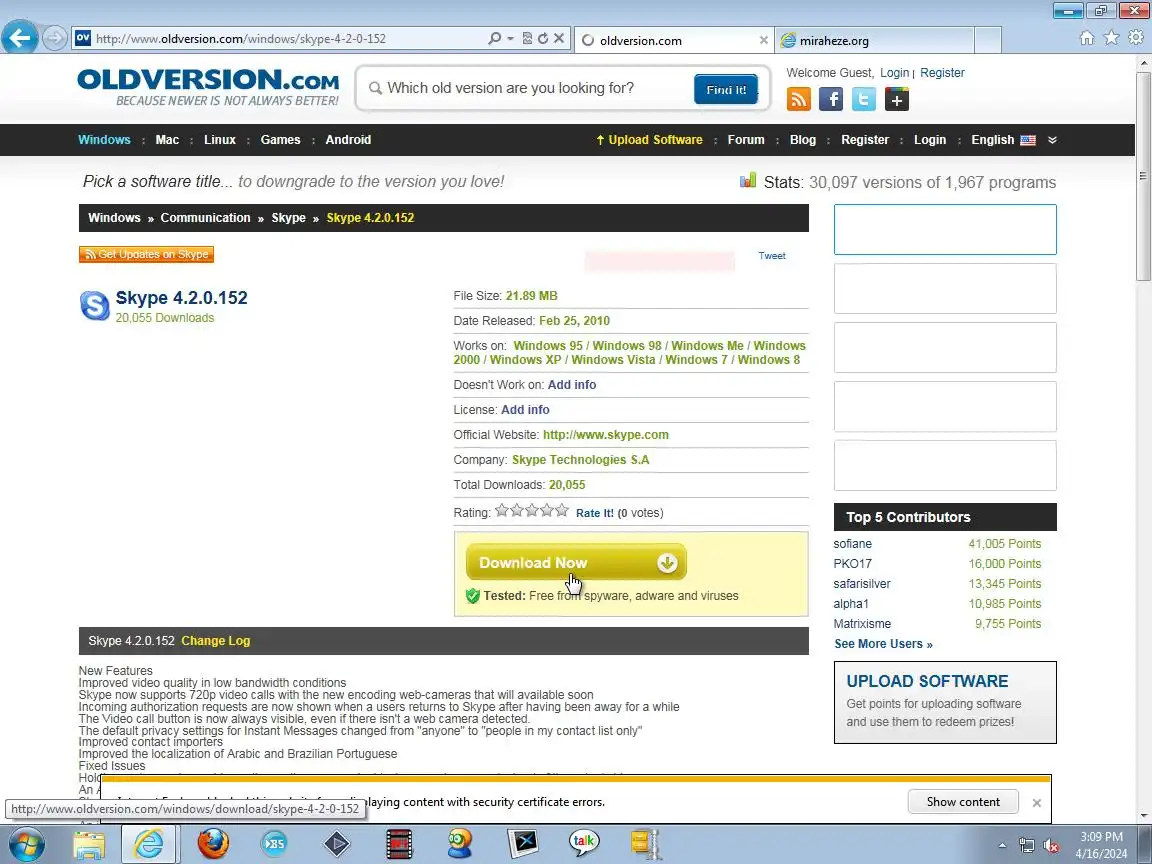Click See More Users link

pos(883,644)
